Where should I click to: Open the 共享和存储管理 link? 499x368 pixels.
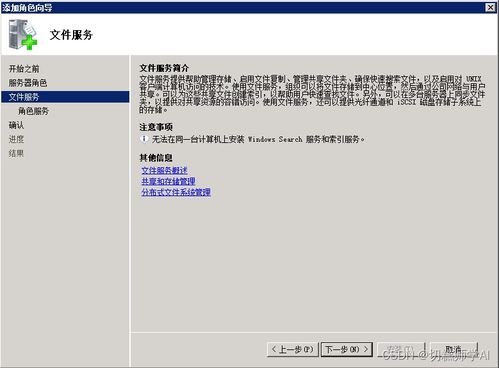[168, 181]
